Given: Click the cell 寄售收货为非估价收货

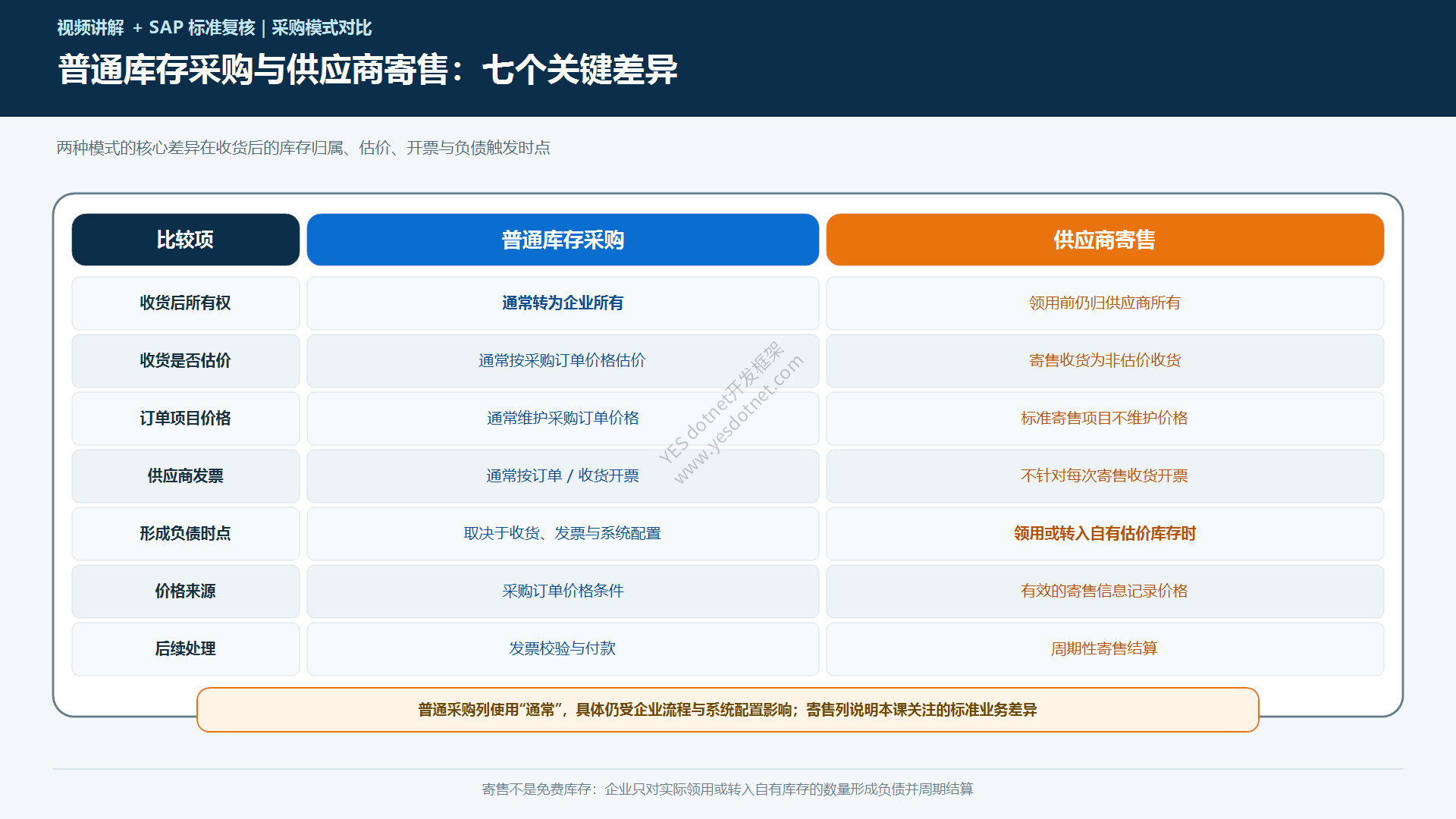Looking at the screenshot, I should pyautogui.click(x=1105, y=361).
